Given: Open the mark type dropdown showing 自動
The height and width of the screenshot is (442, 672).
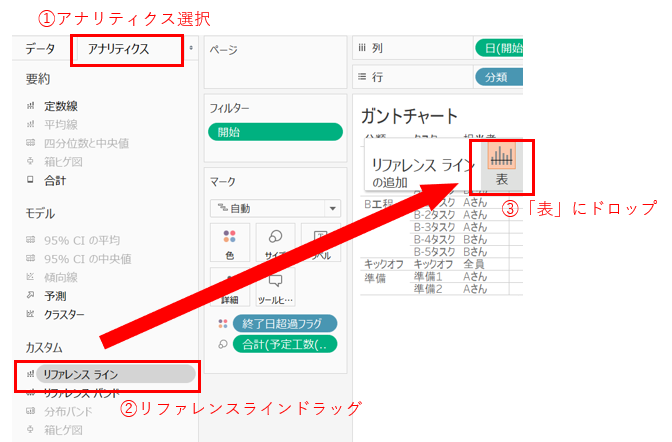Looking at the screenshot, I should point(276,209).
